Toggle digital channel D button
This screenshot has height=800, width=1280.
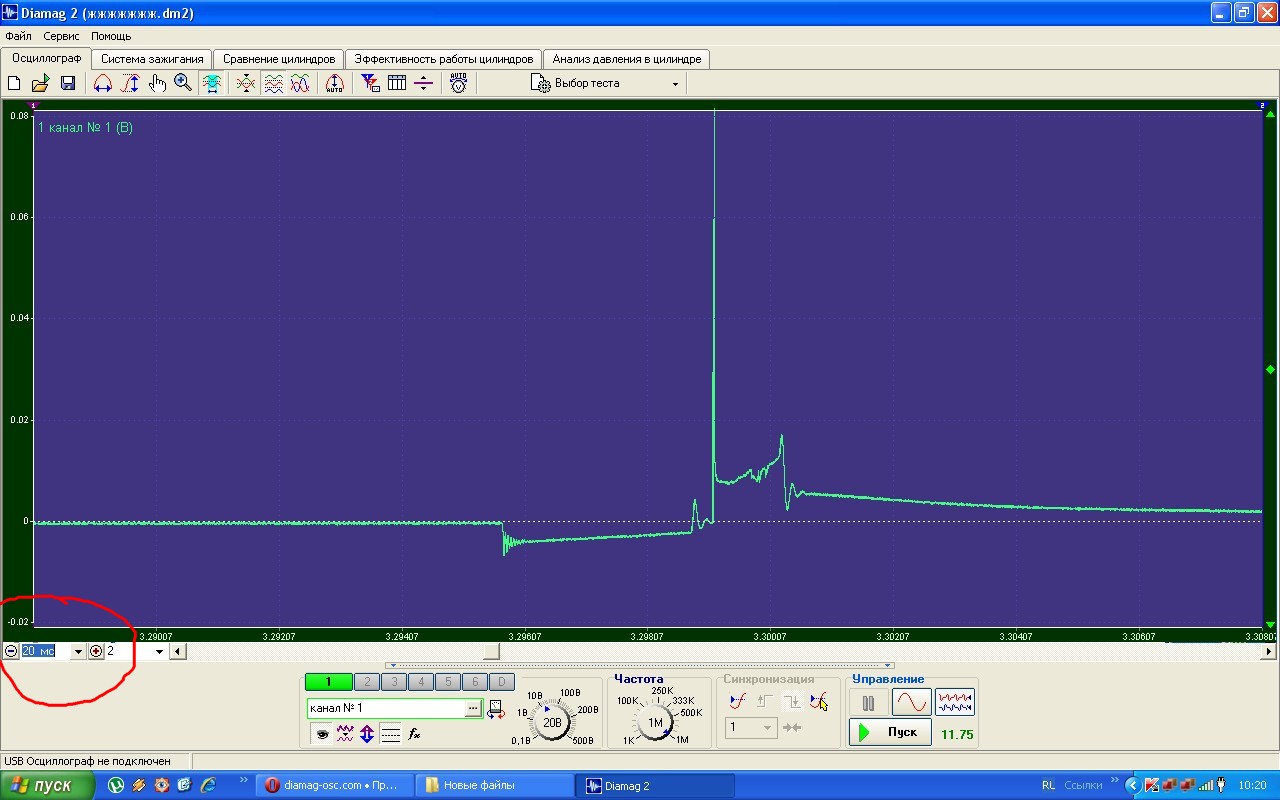point(502,682)
